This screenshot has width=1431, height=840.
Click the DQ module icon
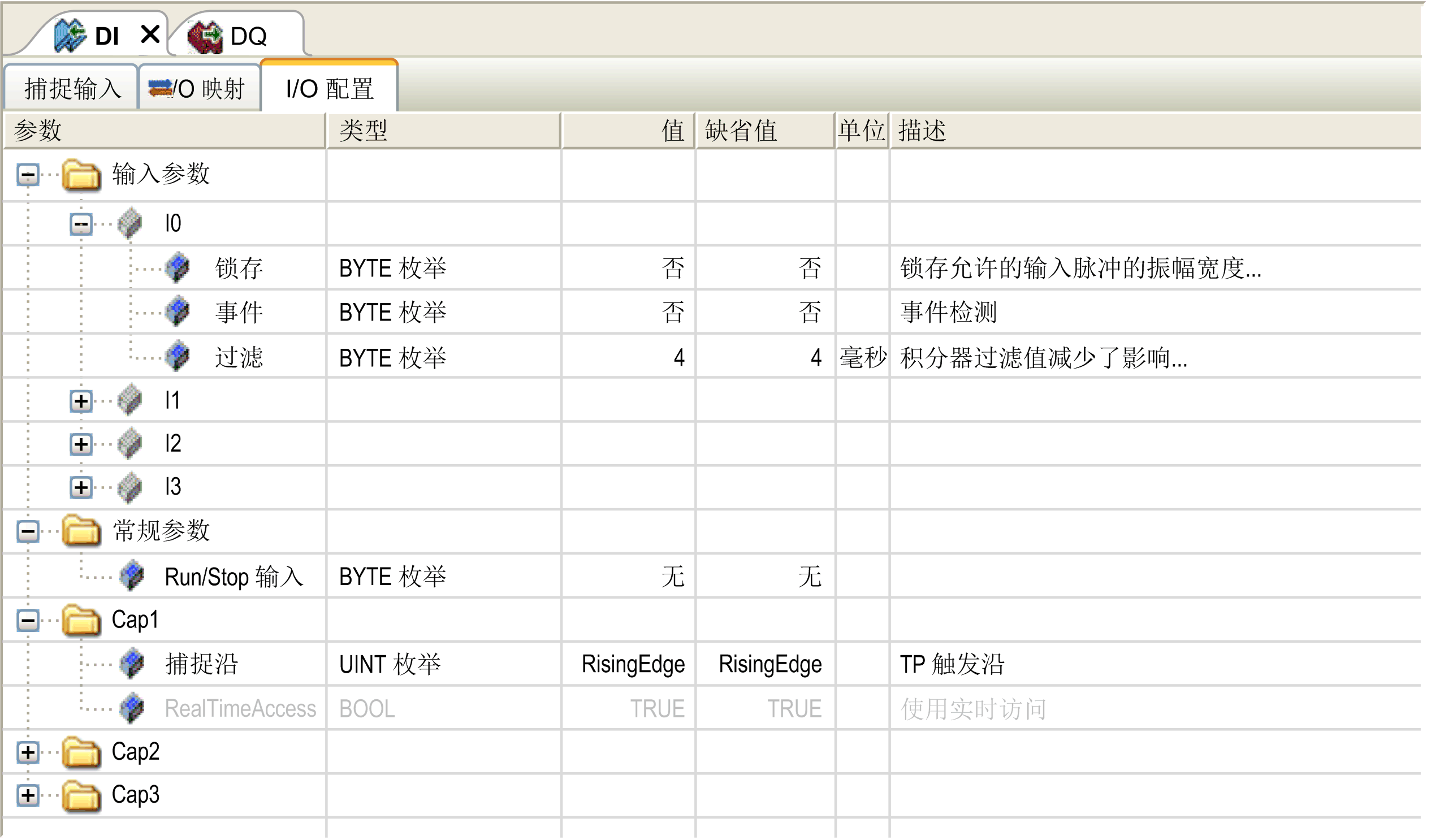coord(206,36)
